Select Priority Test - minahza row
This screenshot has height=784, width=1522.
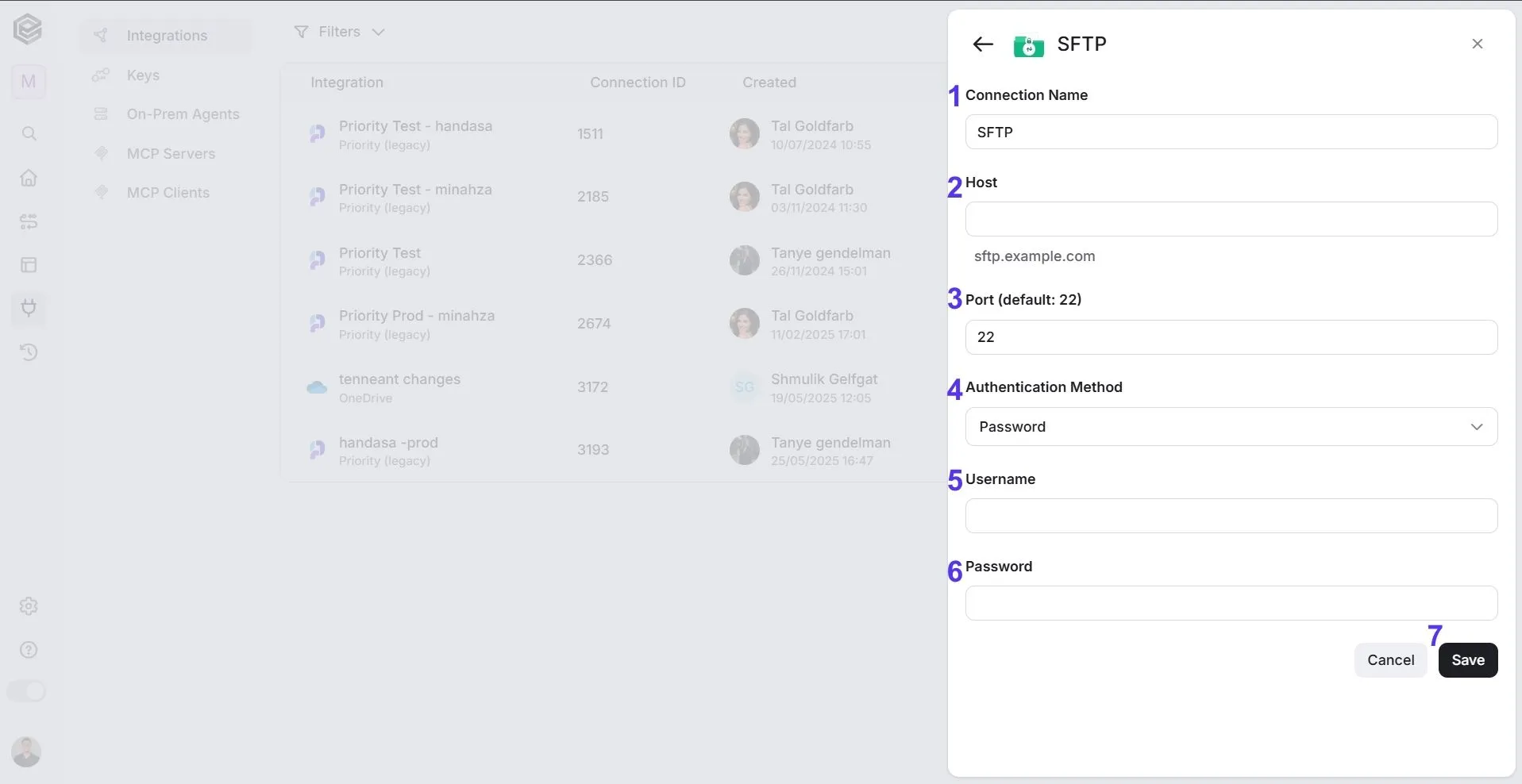(x=613, y=198)
